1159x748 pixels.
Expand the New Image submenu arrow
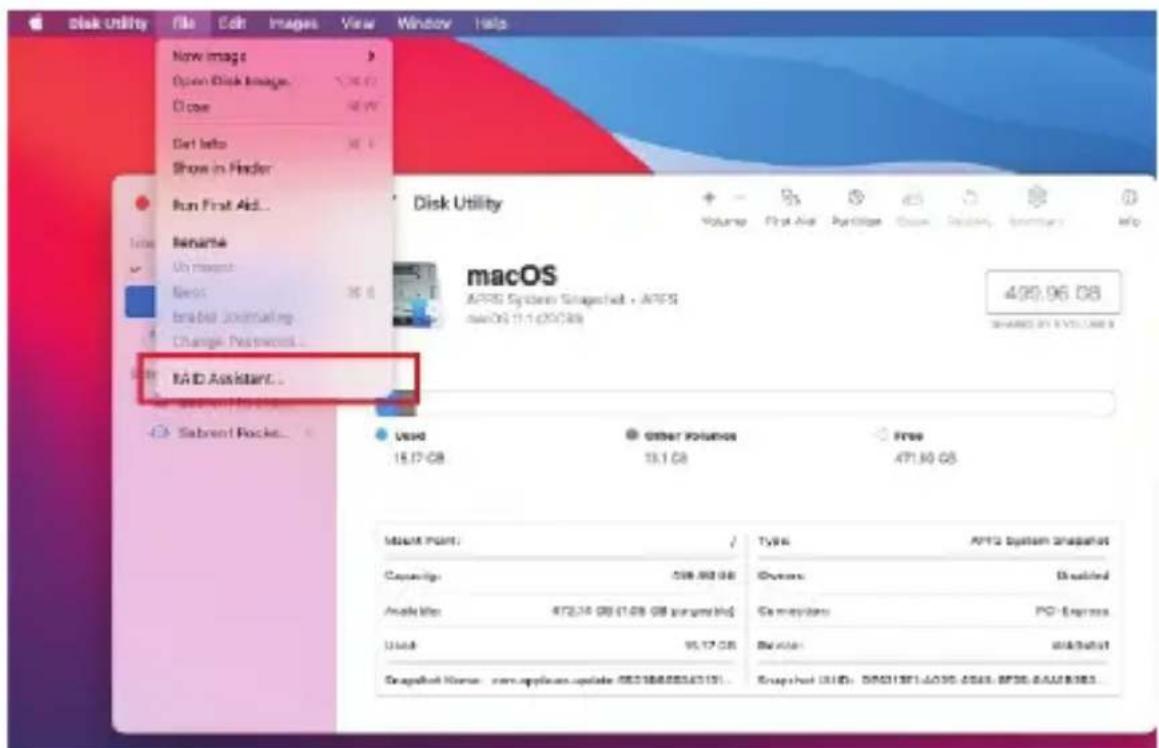click(371, 56)
